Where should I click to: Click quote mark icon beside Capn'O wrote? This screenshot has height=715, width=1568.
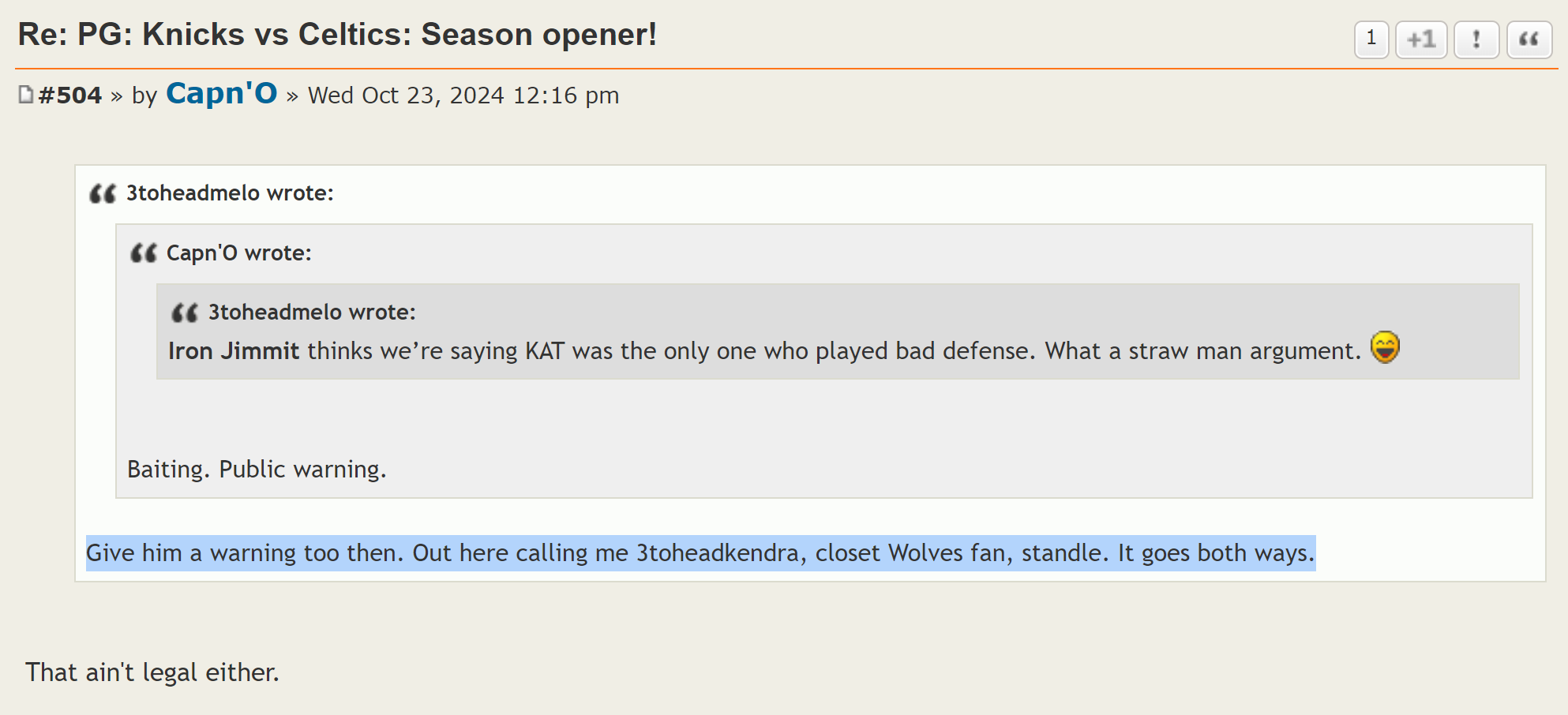[x=144, y=253]
